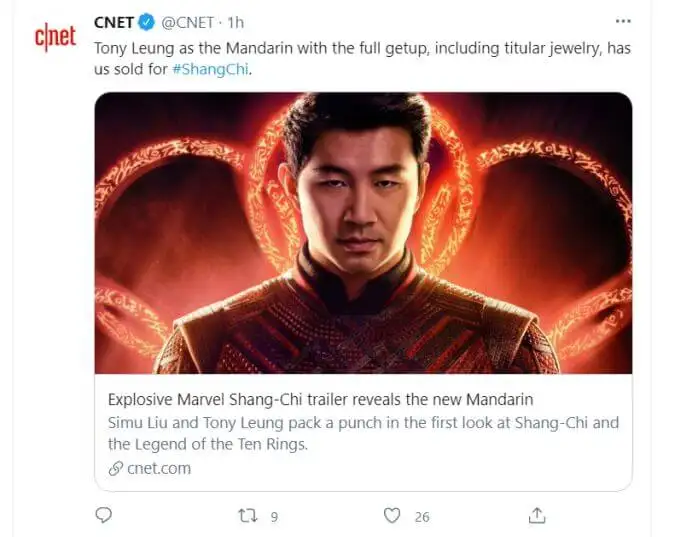Click the chain link icon beside cnet.com
Screen dimensions: 680x537
(x=116, y=468)
